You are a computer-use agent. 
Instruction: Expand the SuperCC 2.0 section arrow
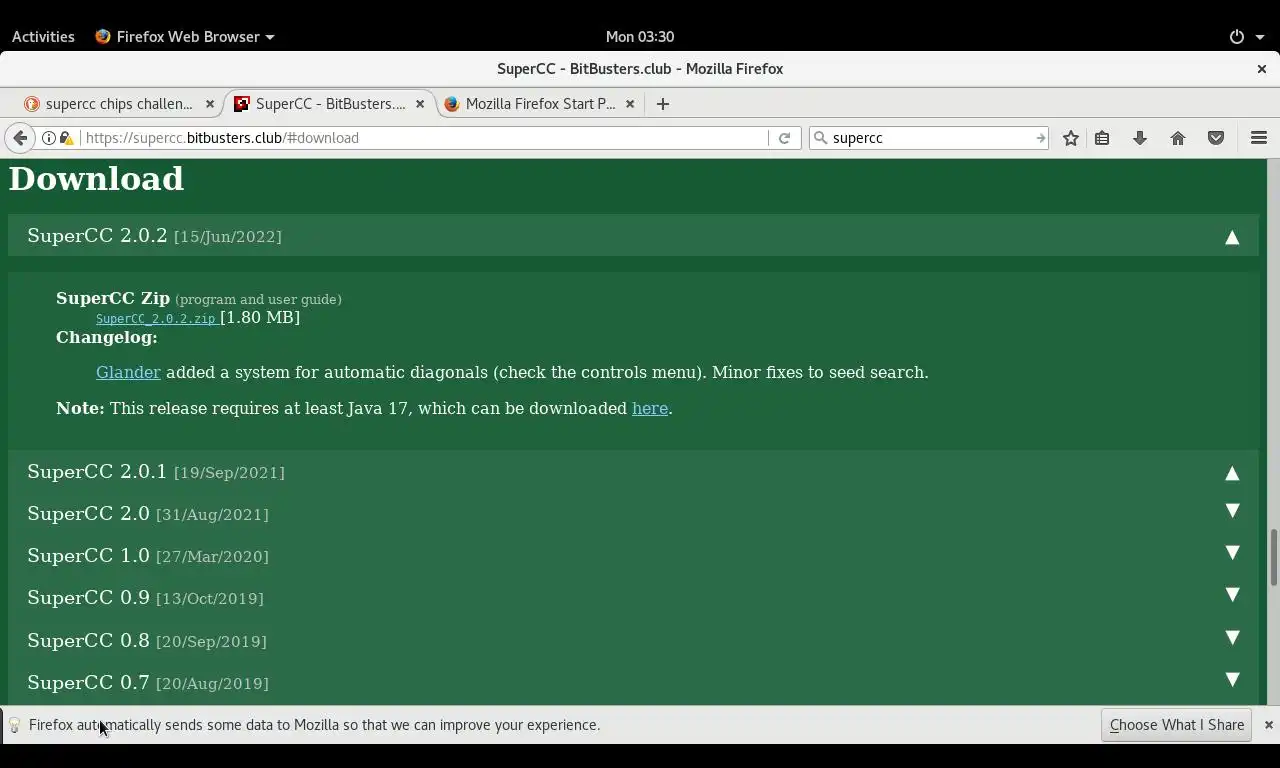click(1232, 511)
